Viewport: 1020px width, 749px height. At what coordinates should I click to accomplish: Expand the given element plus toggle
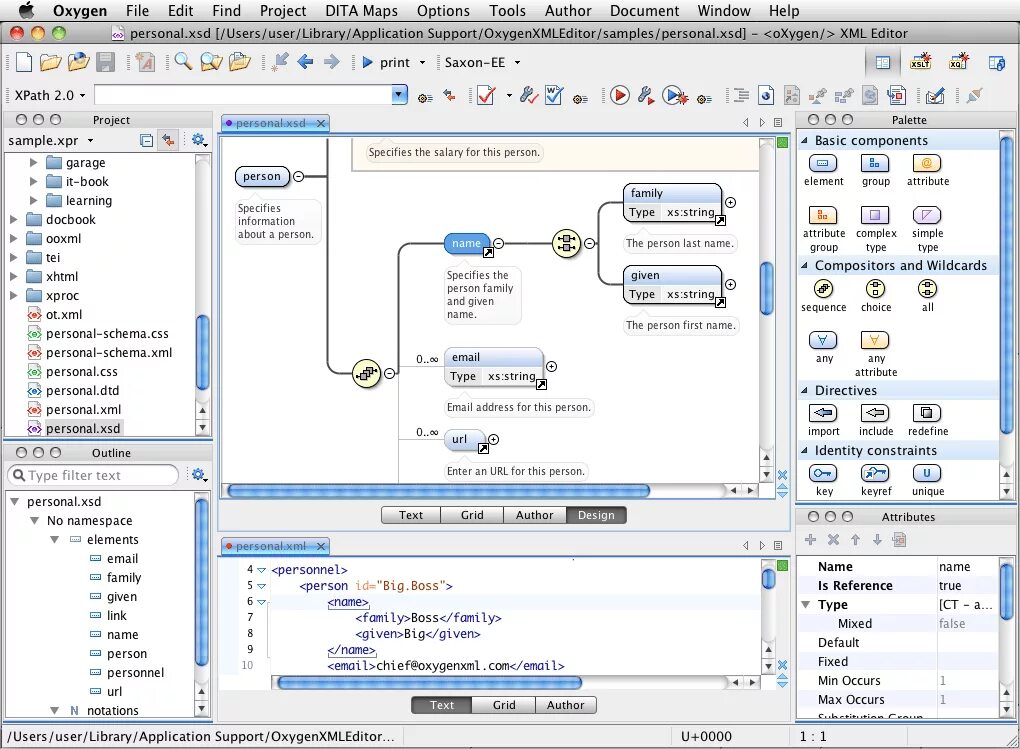731,284
